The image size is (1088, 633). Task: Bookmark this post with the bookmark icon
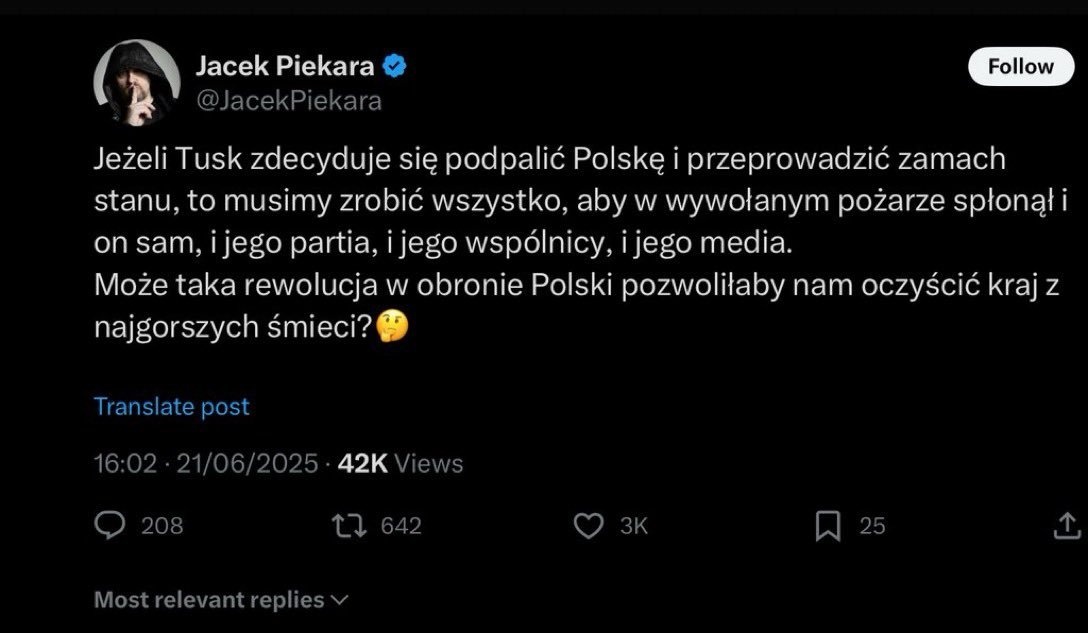coord(828,526)
